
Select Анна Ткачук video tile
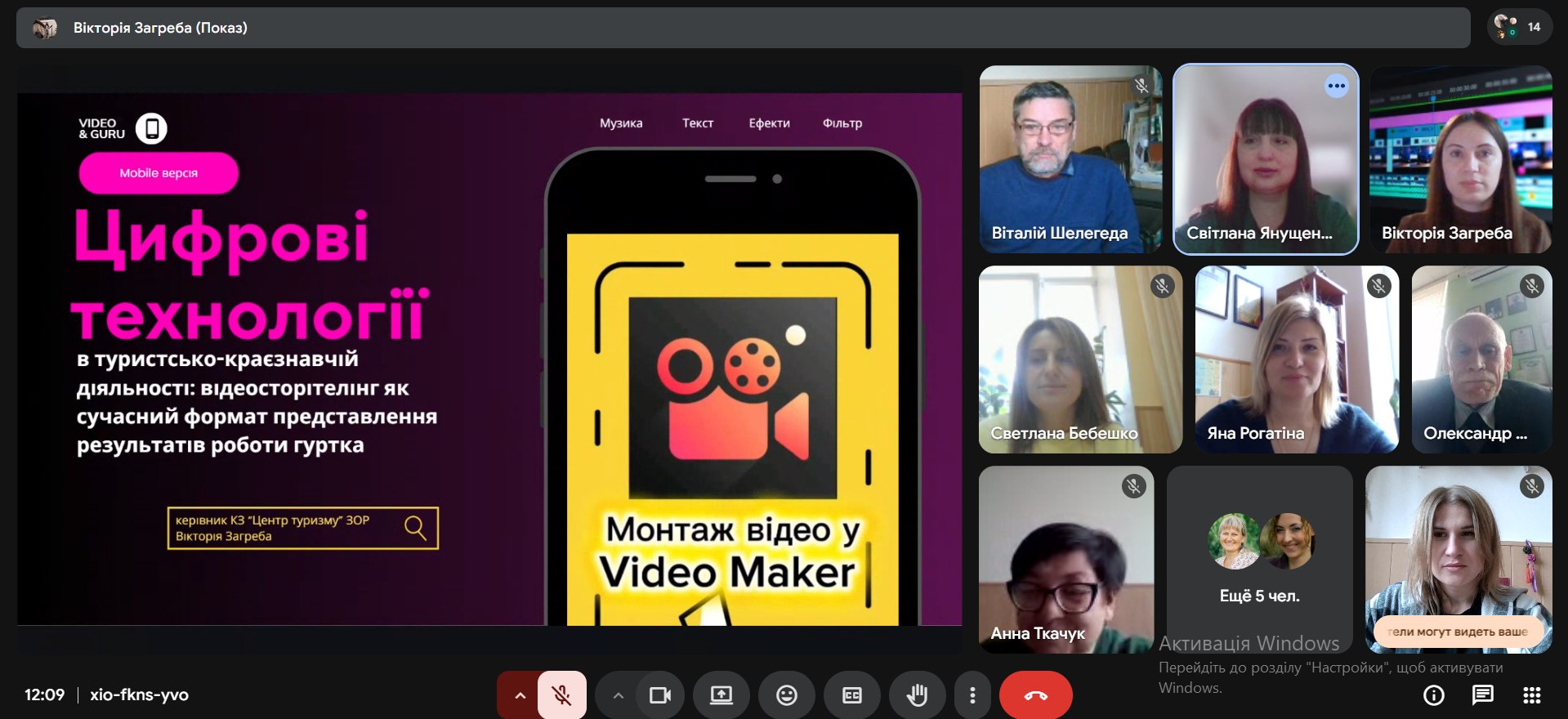coord(1065,560)
